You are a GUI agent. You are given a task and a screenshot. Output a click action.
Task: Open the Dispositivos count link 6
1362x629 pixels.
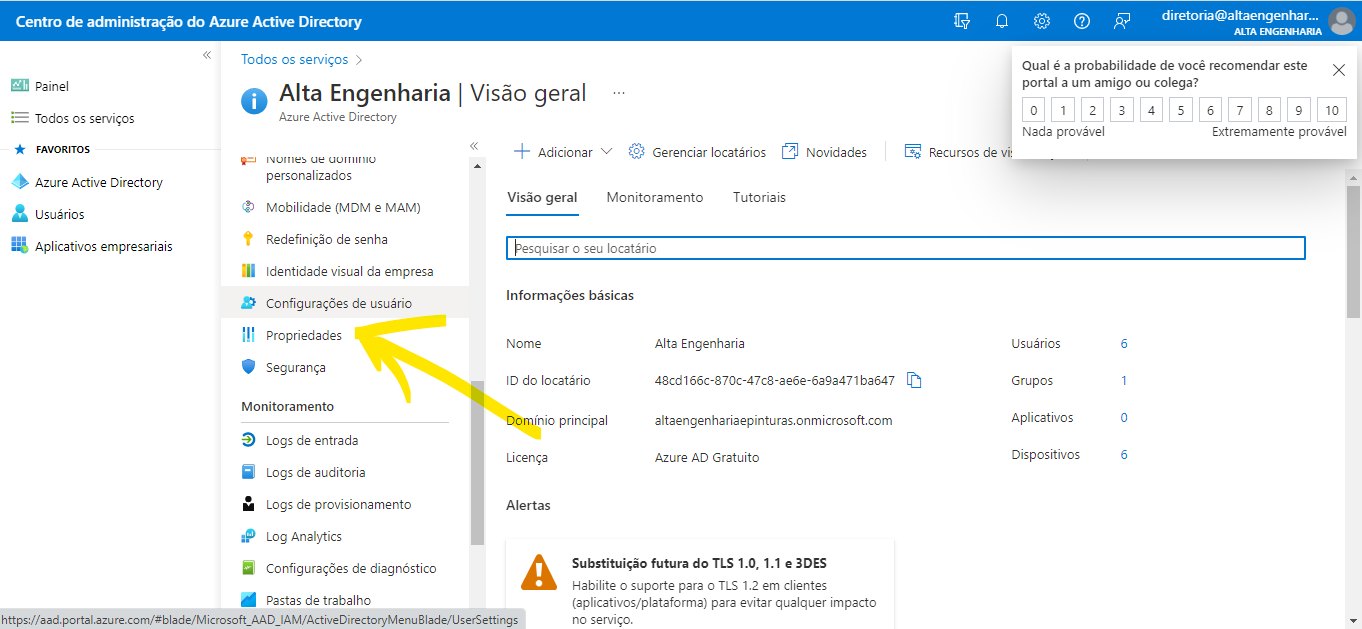(1124, 454)
